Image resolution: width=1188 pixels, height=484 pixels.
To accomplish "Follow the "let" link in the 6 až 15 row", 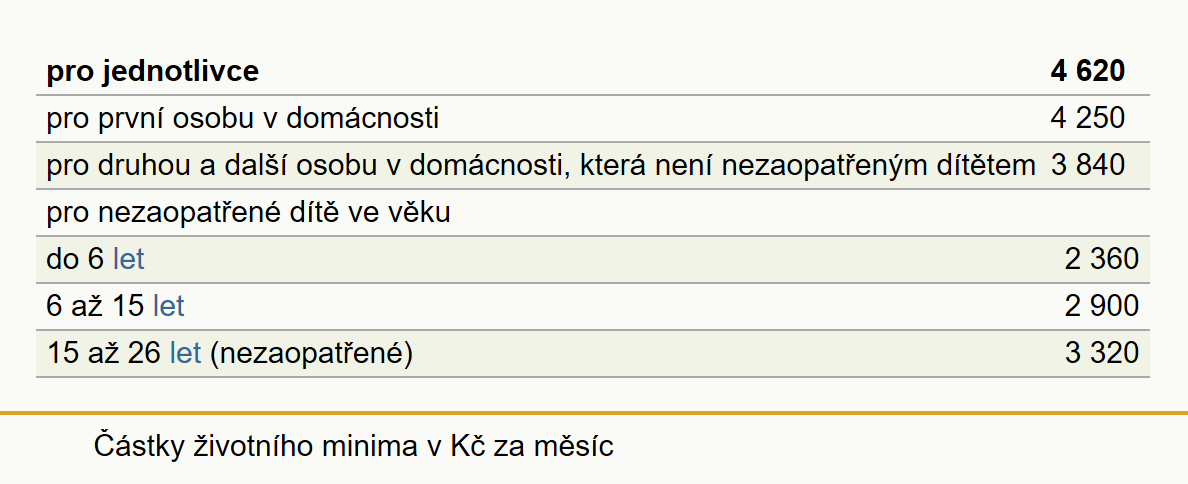I will [x=168, y=306].
